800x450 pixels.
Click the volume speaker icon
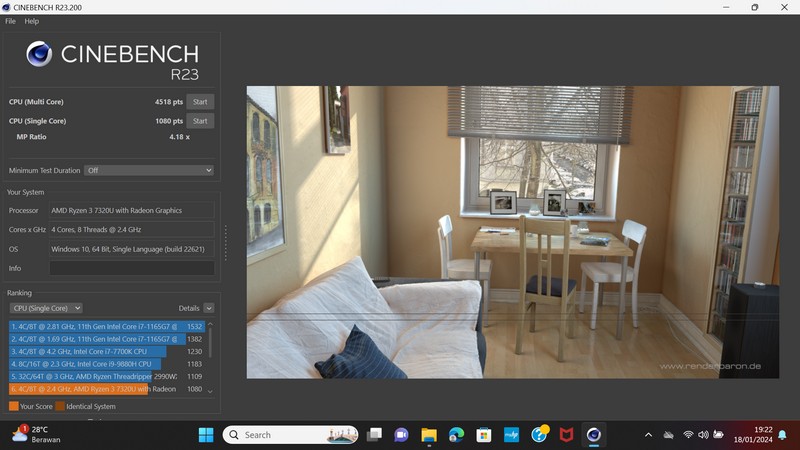coord(703,434)
